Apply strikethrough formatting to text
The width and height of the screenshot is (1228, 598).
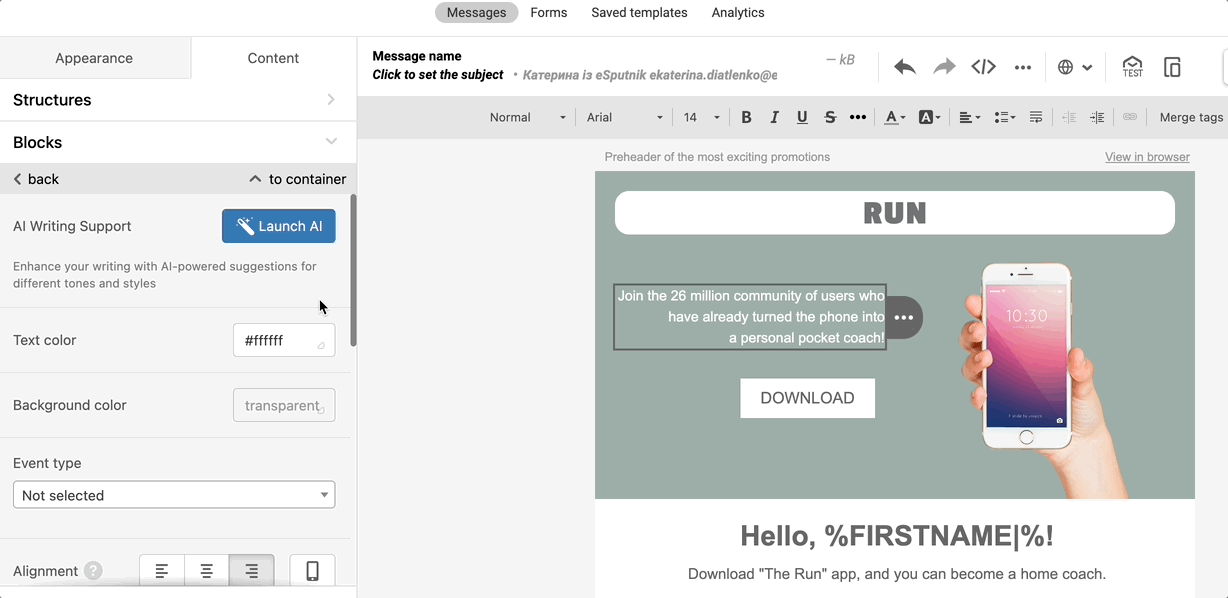pos(830,117)
